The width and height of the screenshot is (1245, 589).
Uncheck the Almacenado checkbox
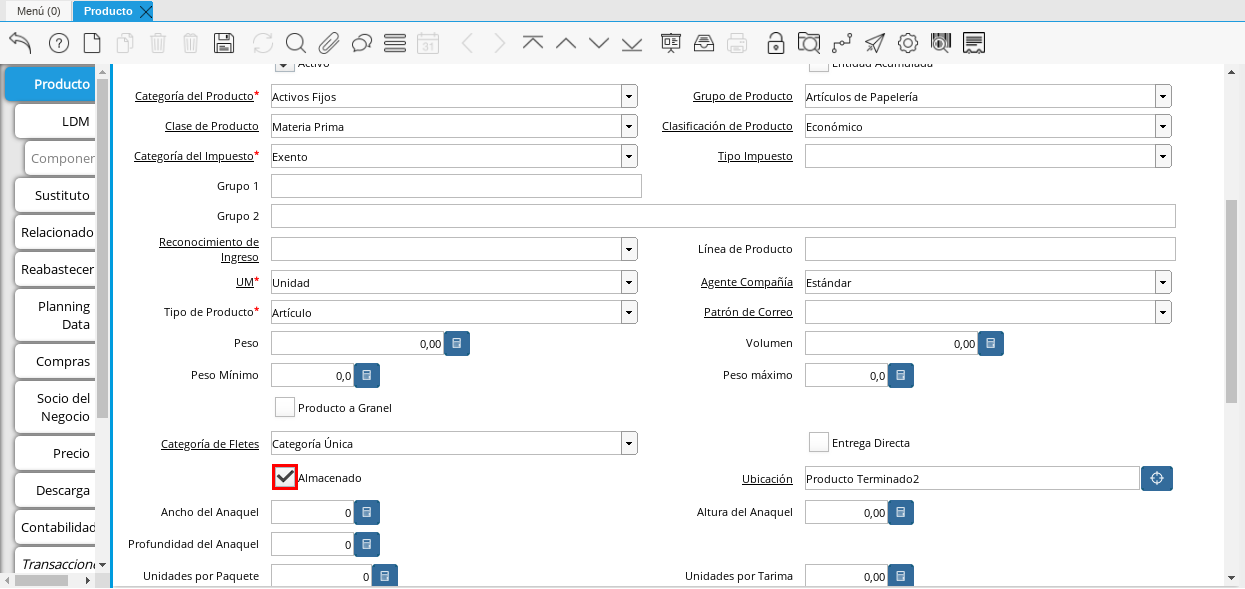pos(285,477)
